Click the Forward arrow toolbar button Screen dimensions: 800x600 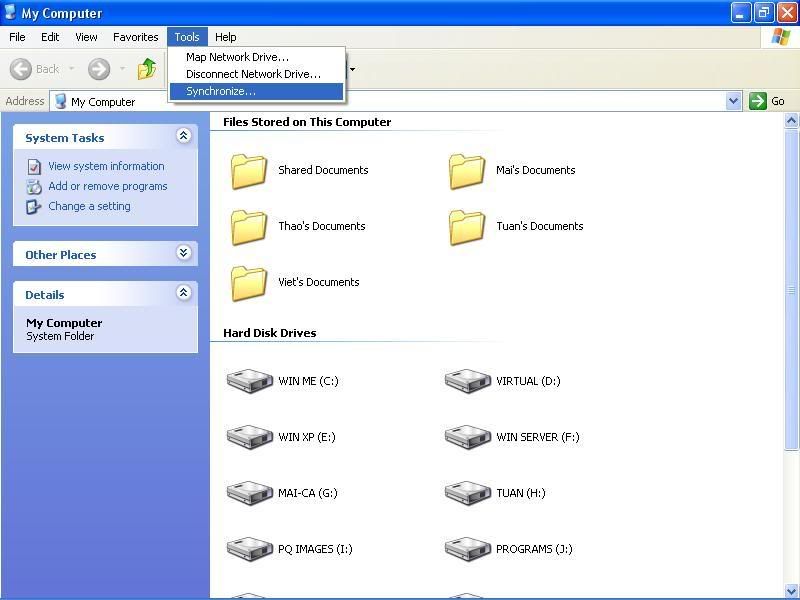click(98, 69)
